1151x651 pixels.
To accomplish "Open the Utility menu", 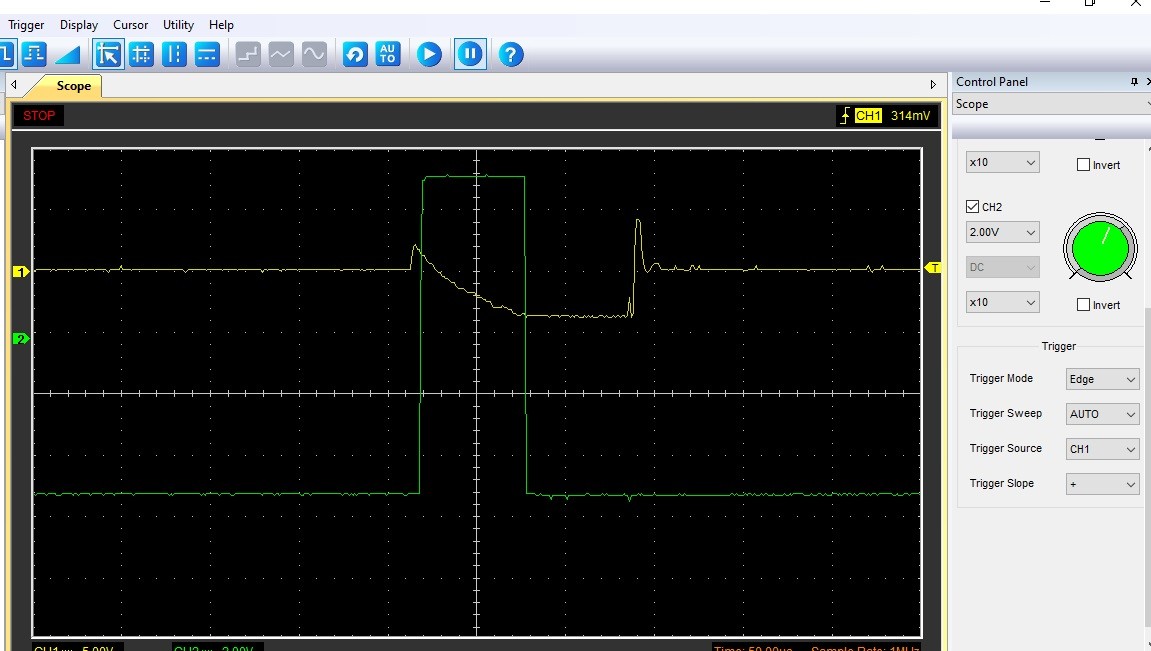I will pyautogui.click(x=179, y=25).
